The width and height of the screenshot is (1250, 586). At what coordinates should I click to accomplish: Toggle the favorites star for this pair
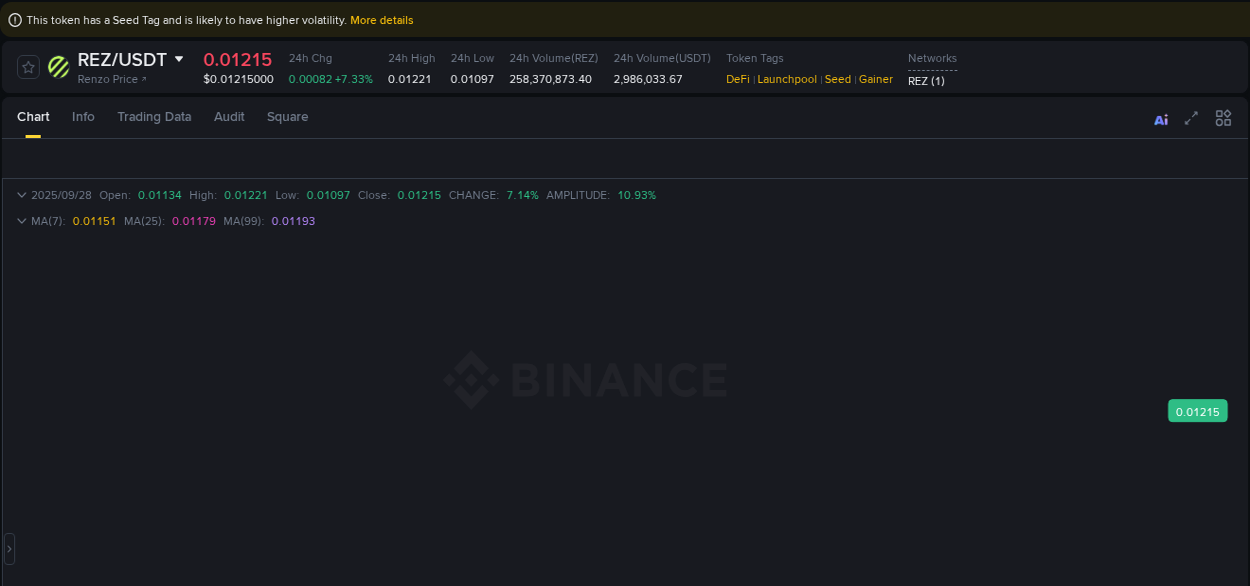tap(28, 67)
